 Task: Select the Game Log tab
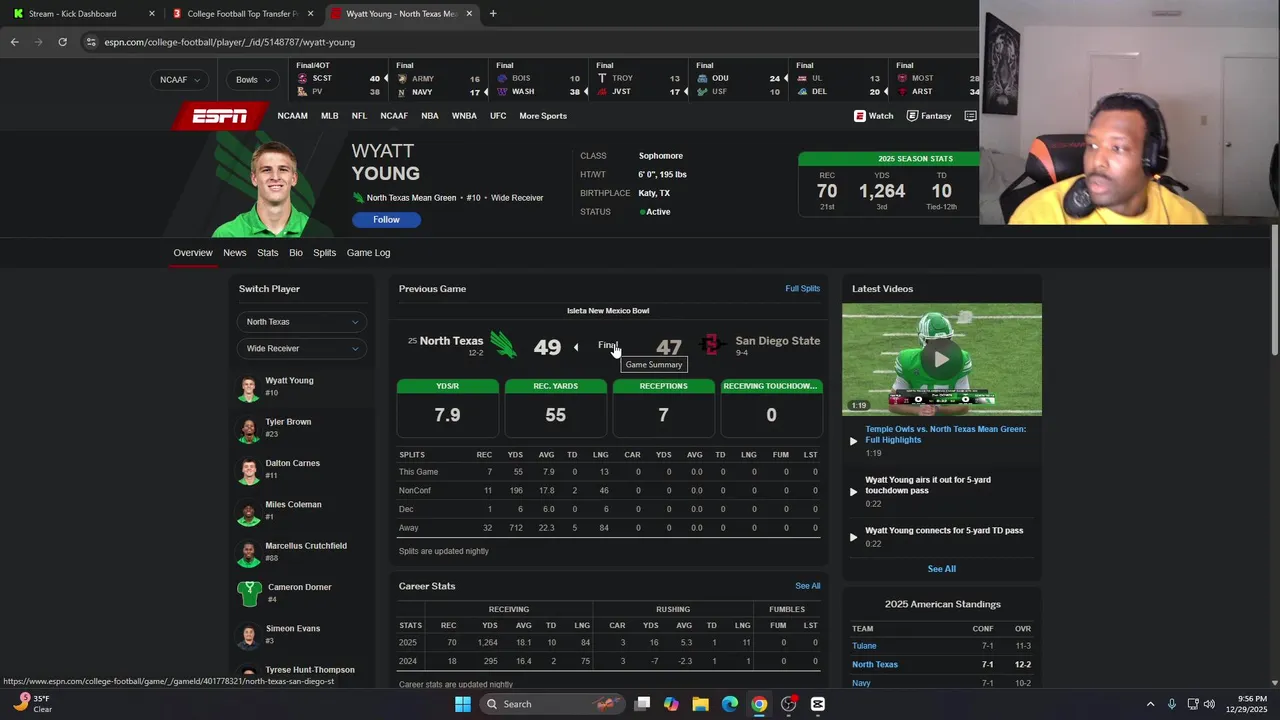tap(368, 253)
